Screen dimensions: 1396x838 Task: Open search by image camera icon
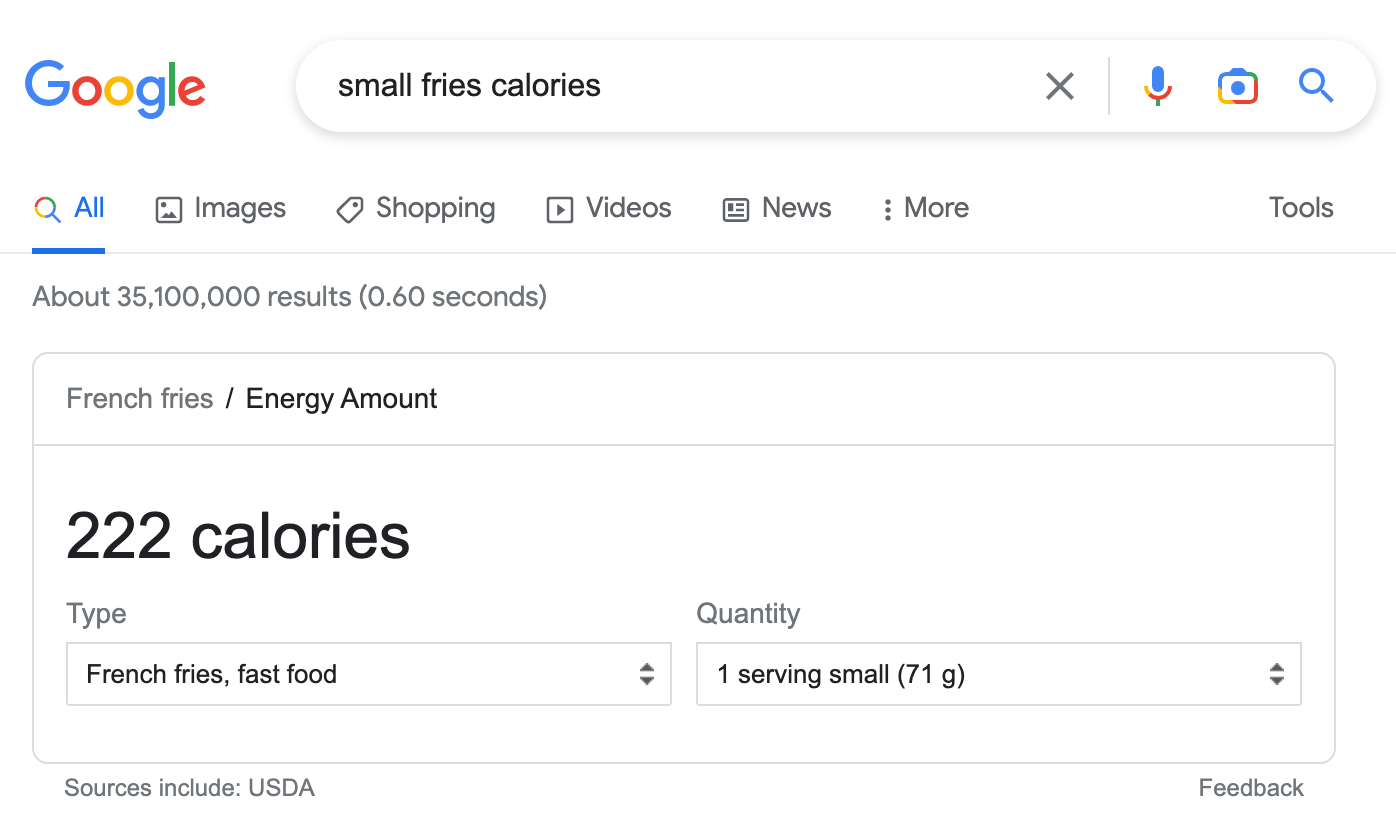(1237, 86)
